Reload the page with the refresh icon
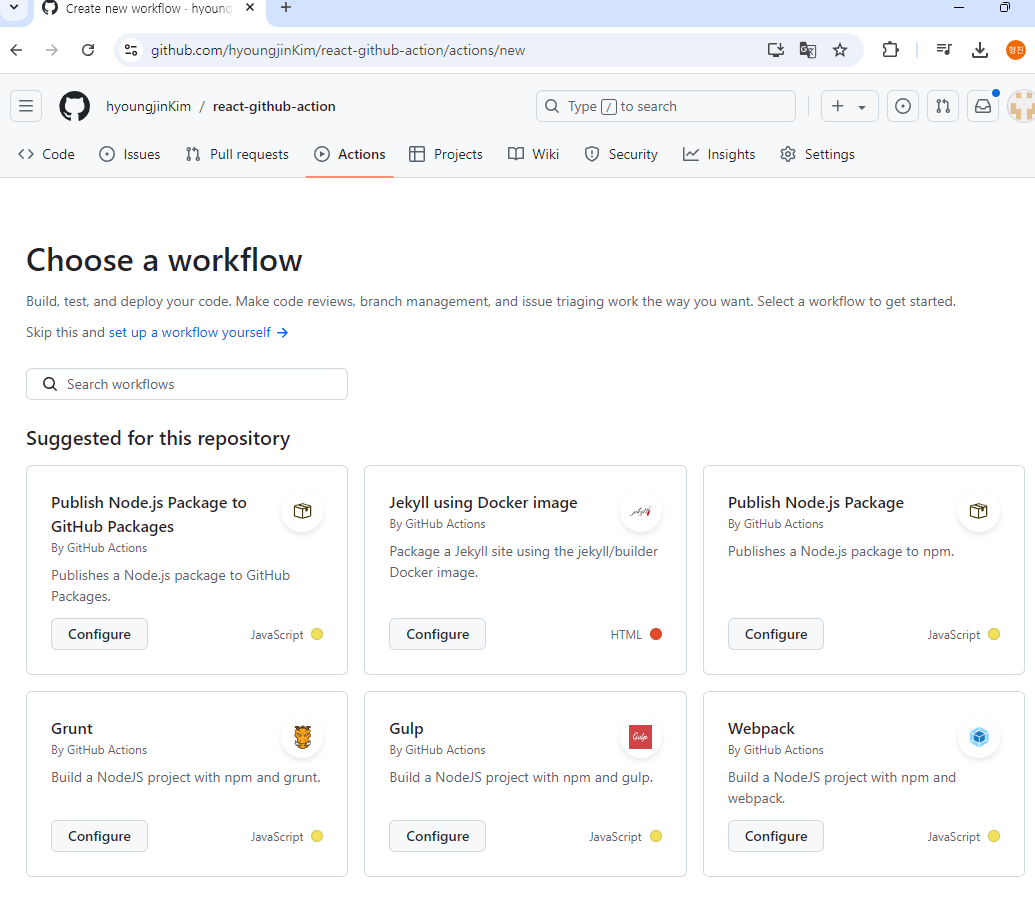 (88, 50)
